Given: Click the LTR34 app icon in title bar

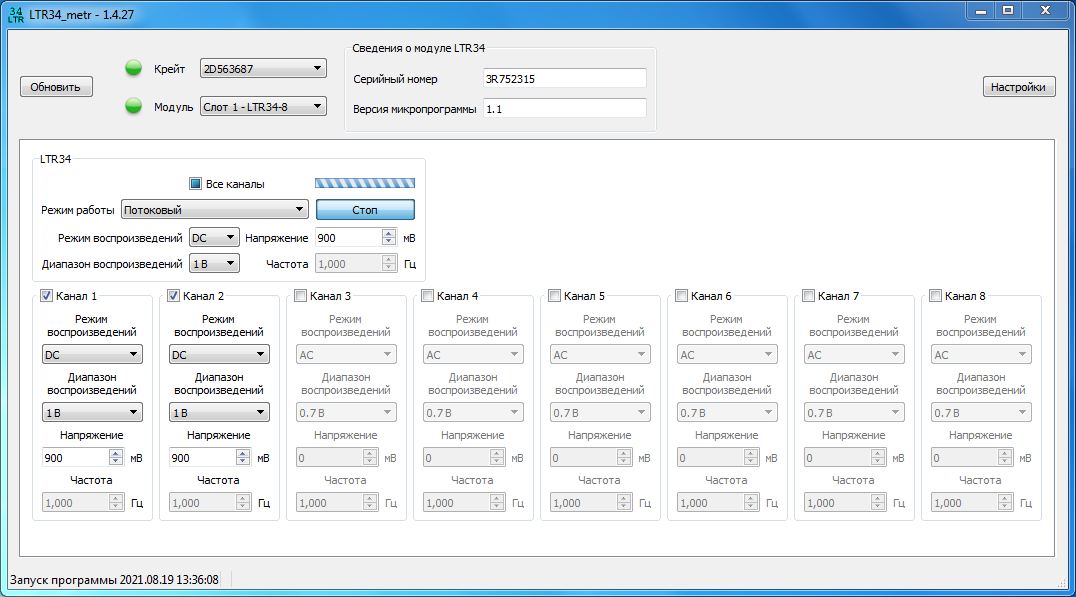Looking at the screenshot, I should click(x=15, y=14).
